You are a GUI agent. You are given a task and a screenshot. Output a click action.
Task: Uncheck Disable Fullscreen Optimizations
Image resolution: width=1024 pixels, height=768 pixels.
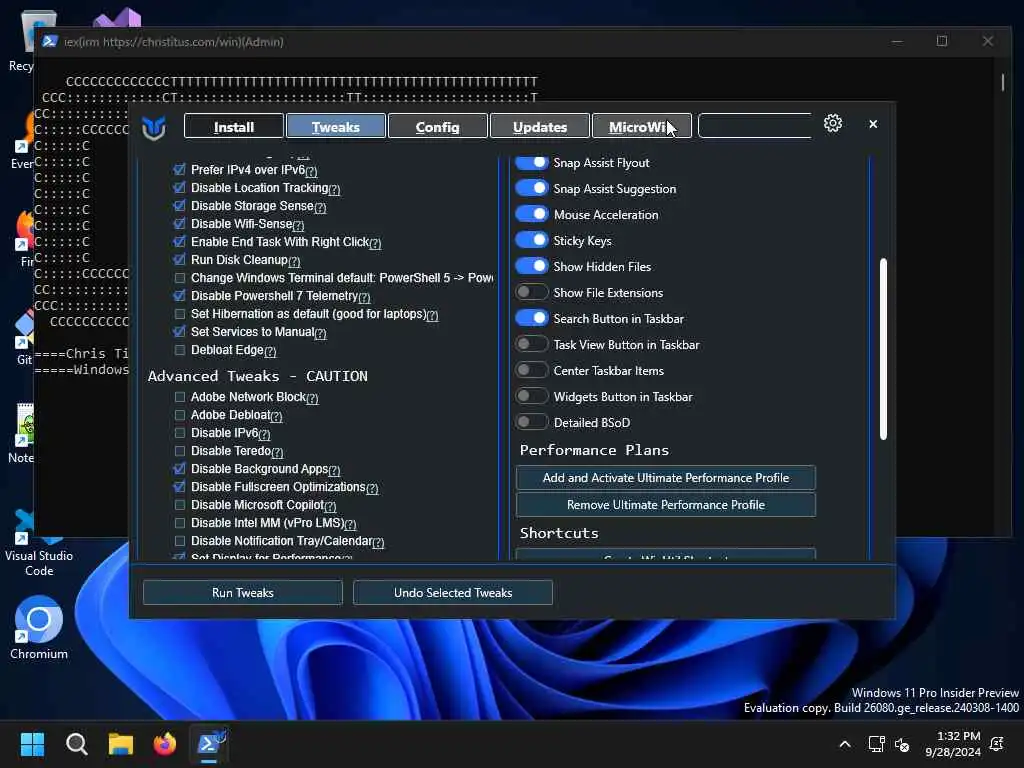pos(180,487)
